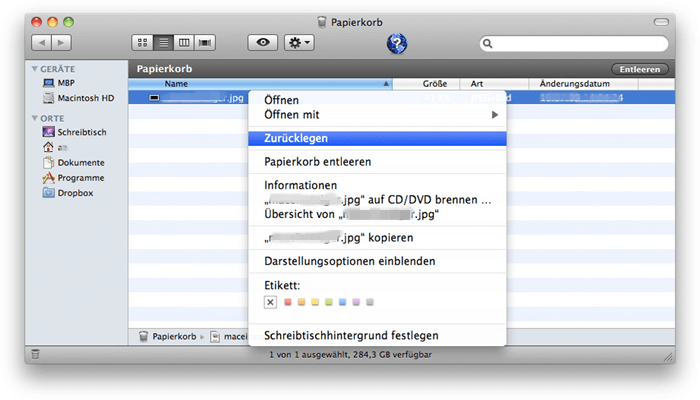Apply the purple label color
The width and height of the screenshot is (700, 400).
(356, 302)
